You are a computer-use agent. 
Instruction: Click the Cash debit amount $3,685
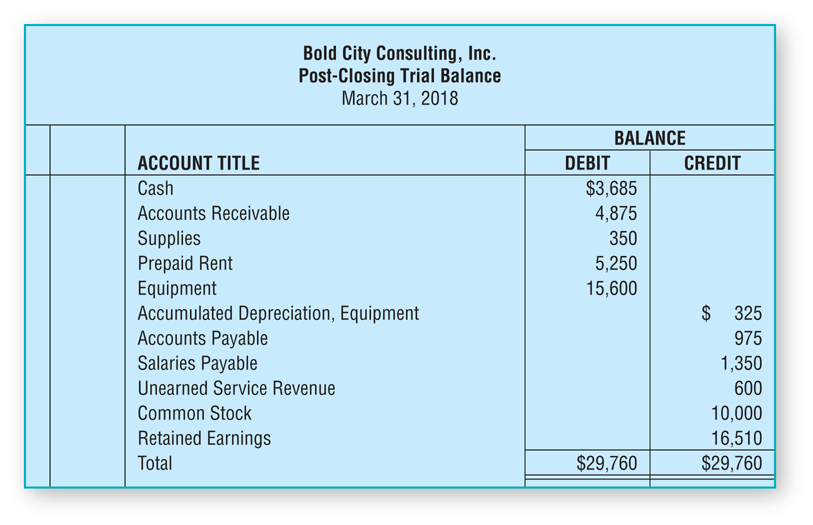611,188
